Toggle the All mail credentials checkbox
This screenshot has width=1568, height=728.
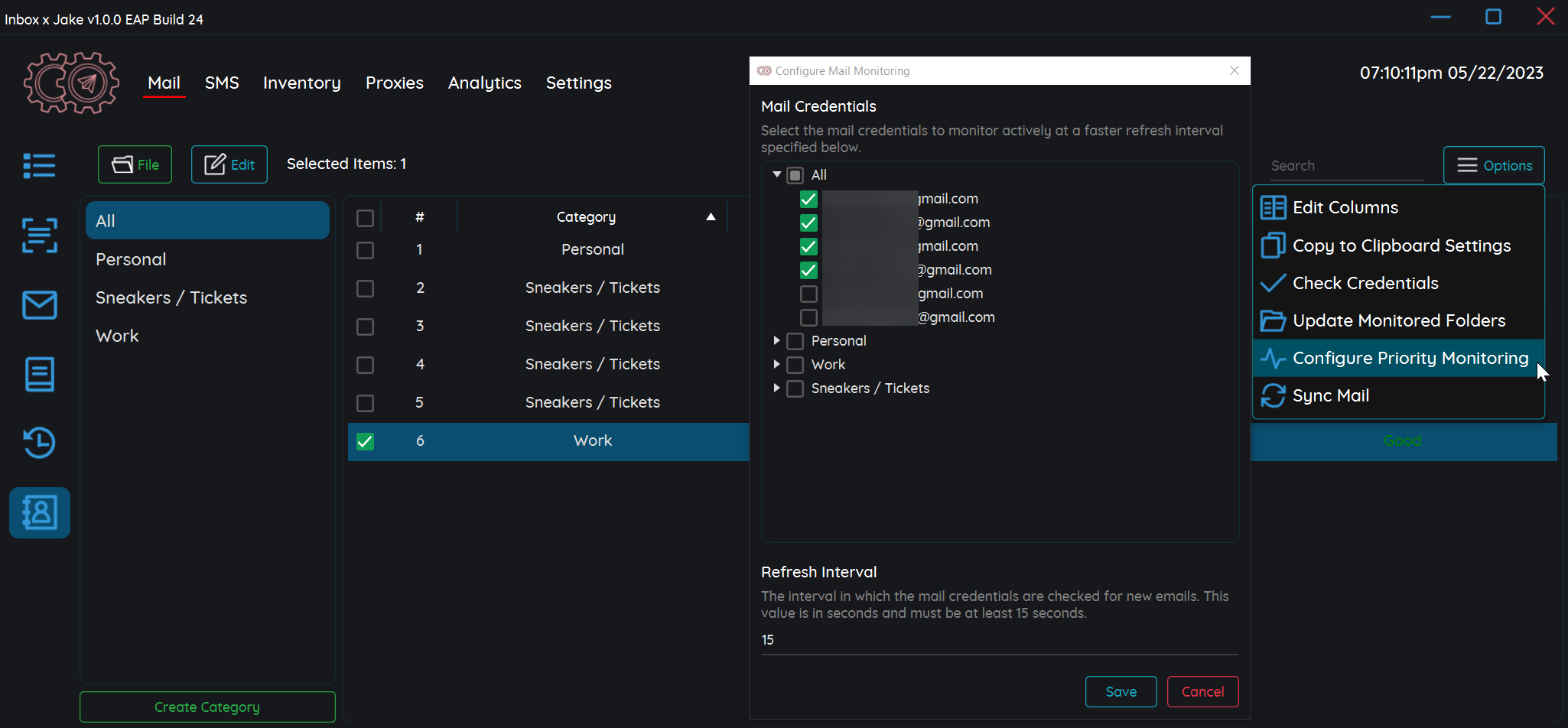point(795,175)
